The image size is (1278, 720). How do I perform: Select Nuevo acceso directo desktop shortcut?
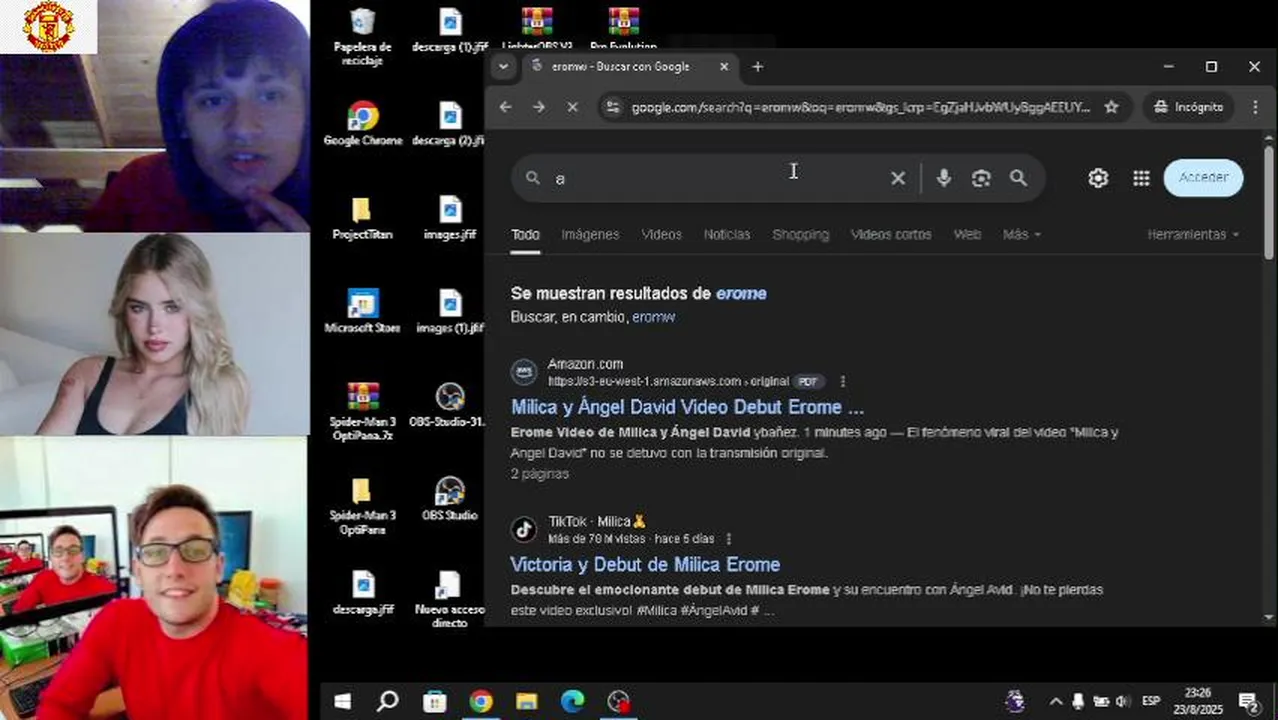point(449,599)
